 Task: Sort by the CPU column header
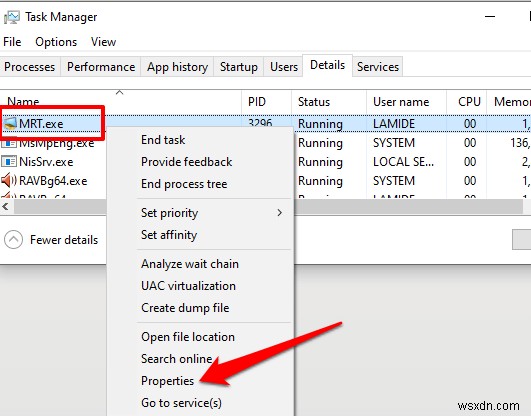467,102
